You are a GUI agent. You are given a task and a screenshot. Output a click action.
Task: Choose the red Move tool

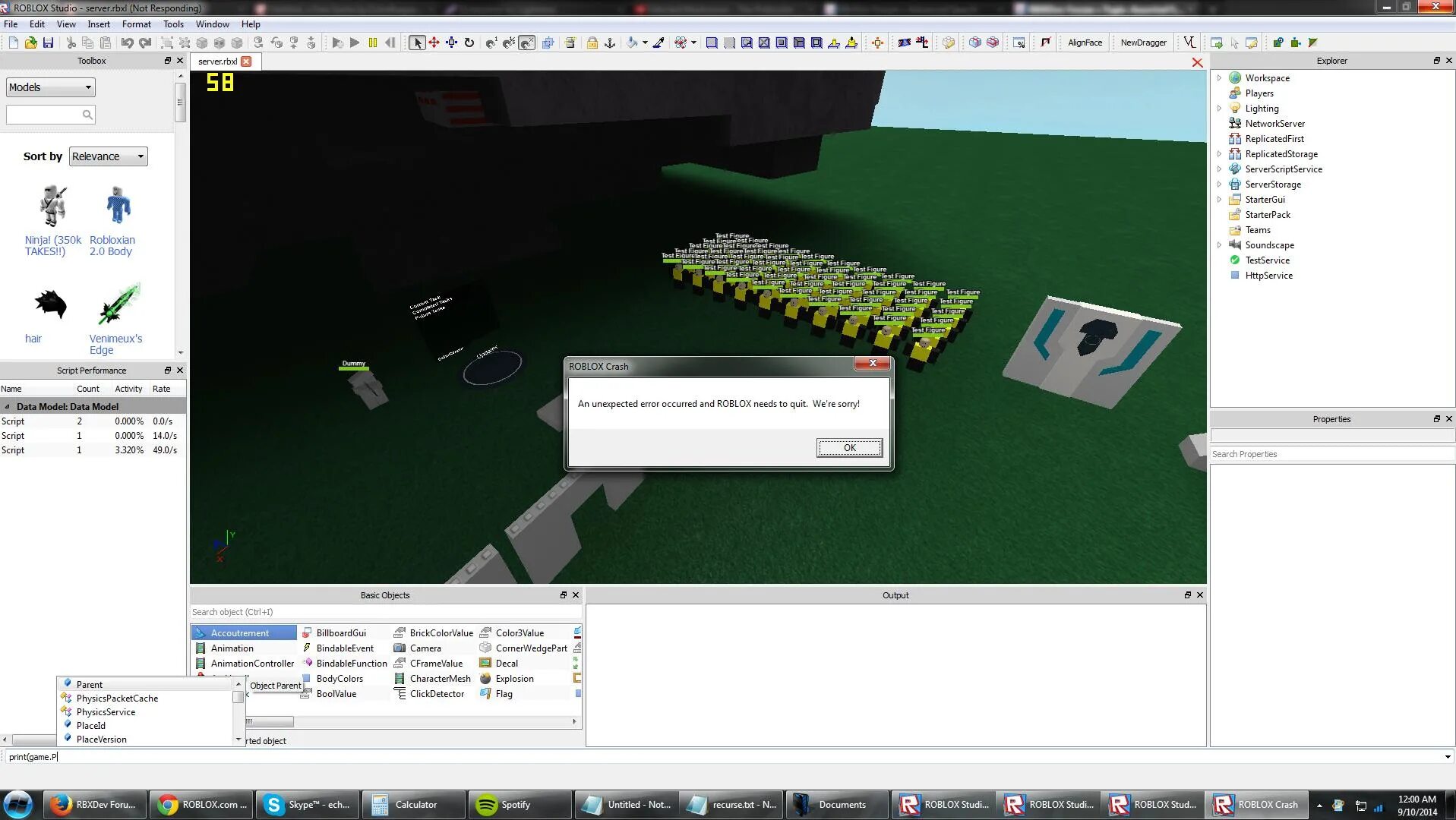(434, 43)
